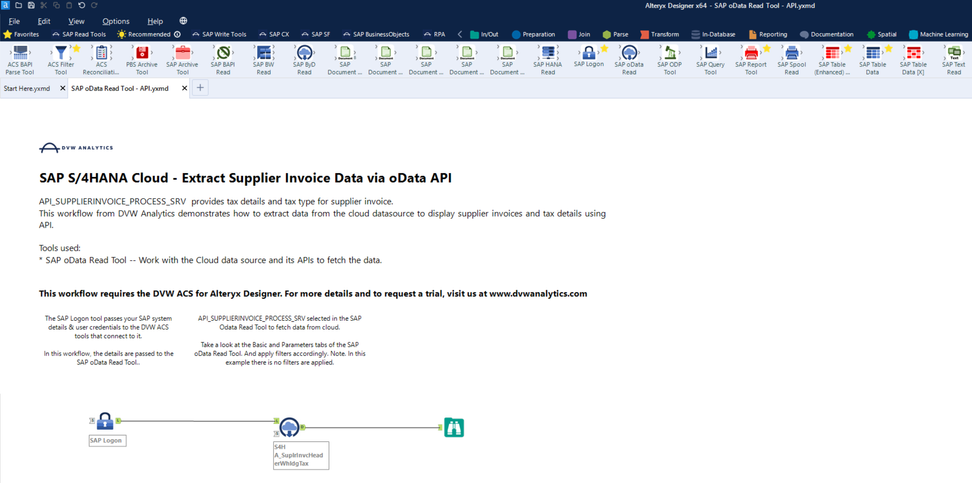Choose the ACS Reconciliation tool icon
The width and height of the screenshot is (972, 483).
click(x=101, y=53)
